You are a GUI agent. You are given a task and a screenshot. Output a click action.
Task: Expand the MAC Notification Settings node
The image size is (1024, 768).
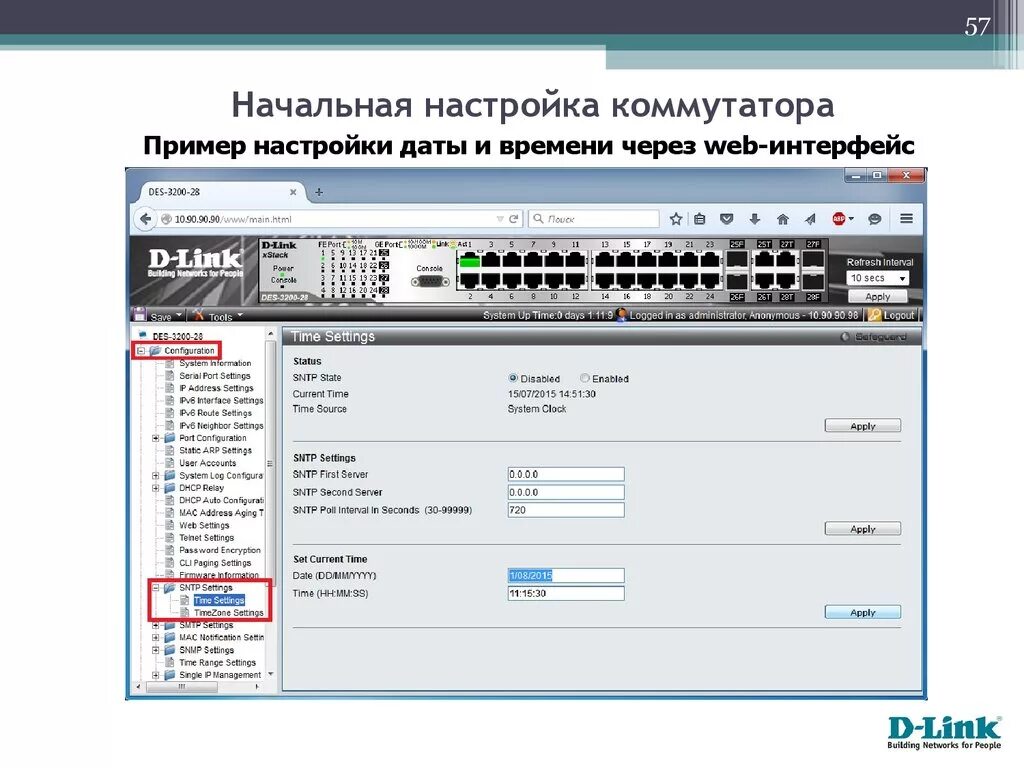(155, 637)
